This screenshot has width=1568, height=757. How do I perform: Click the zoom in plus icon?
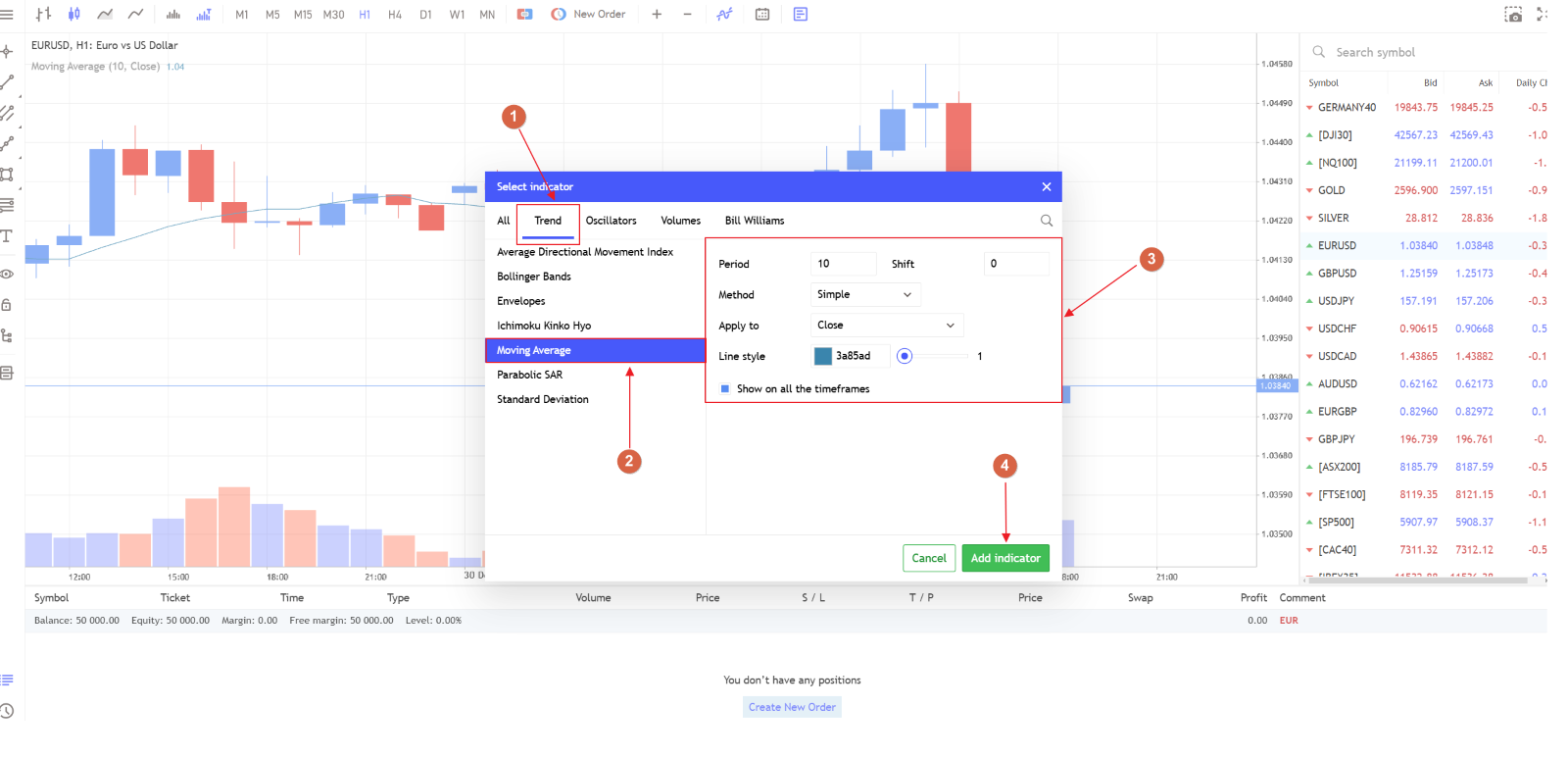point(657,14)
